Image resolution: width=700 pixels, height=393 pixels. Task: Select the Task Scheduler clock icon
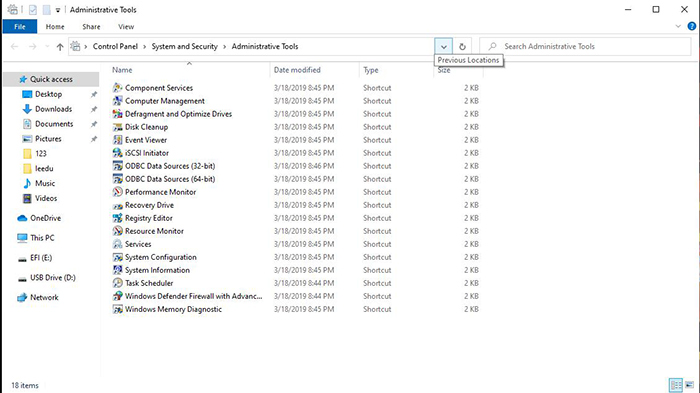tap(117, 283)
